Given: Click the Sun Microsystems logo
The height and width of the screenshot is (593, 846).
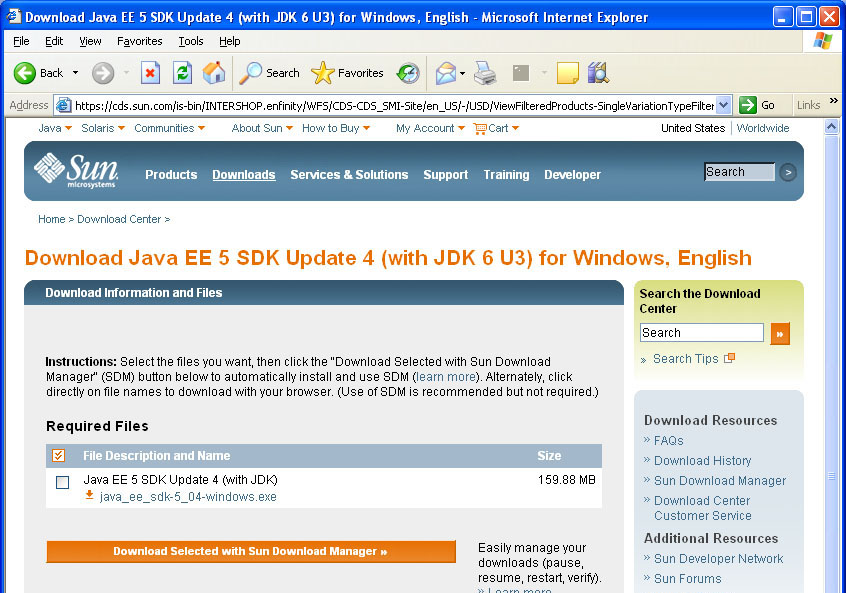Looking at the screenshot, I should point(76,171).
